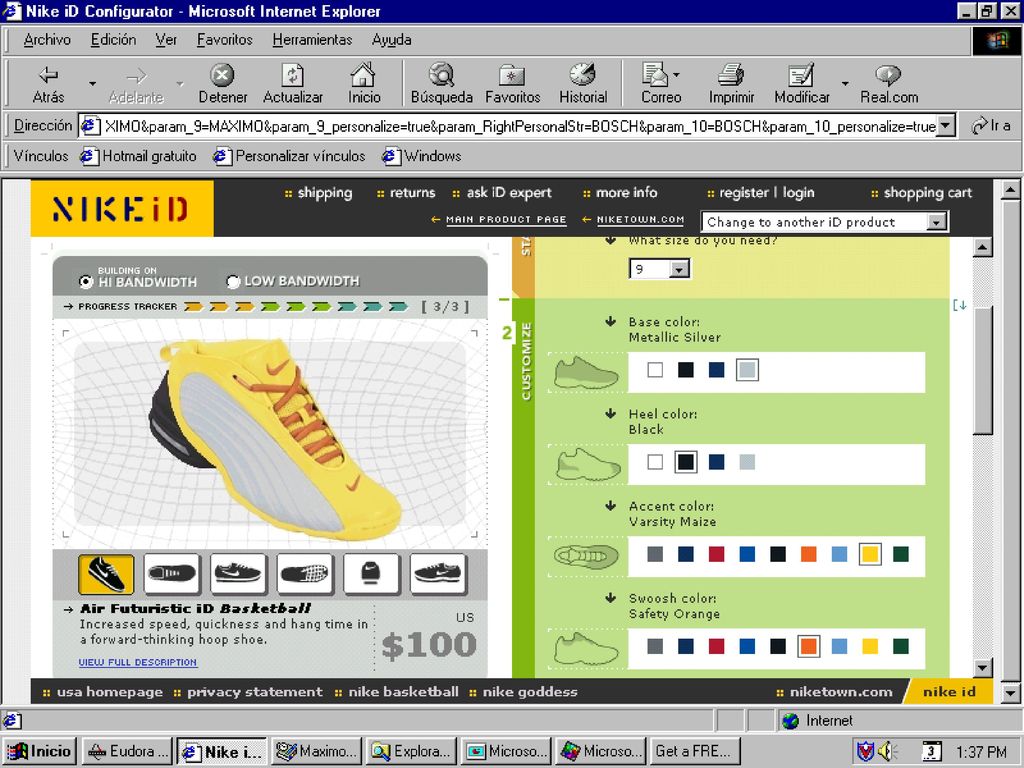Image resolution: width=1024 pixels, height=768 pixels.
Task: Click the Detener stop icon
Action: coord(222,74)
